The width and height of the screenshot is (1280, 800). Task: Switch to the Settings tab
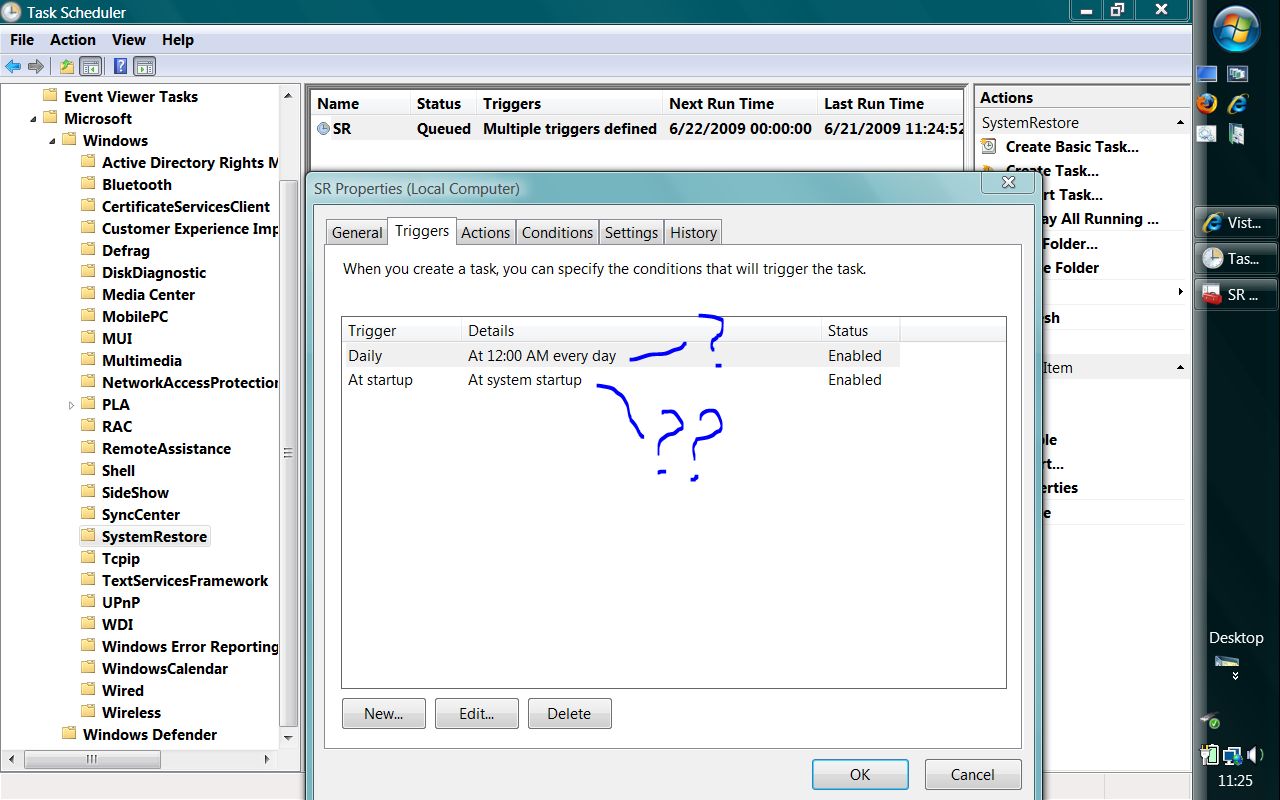(631, 232)
